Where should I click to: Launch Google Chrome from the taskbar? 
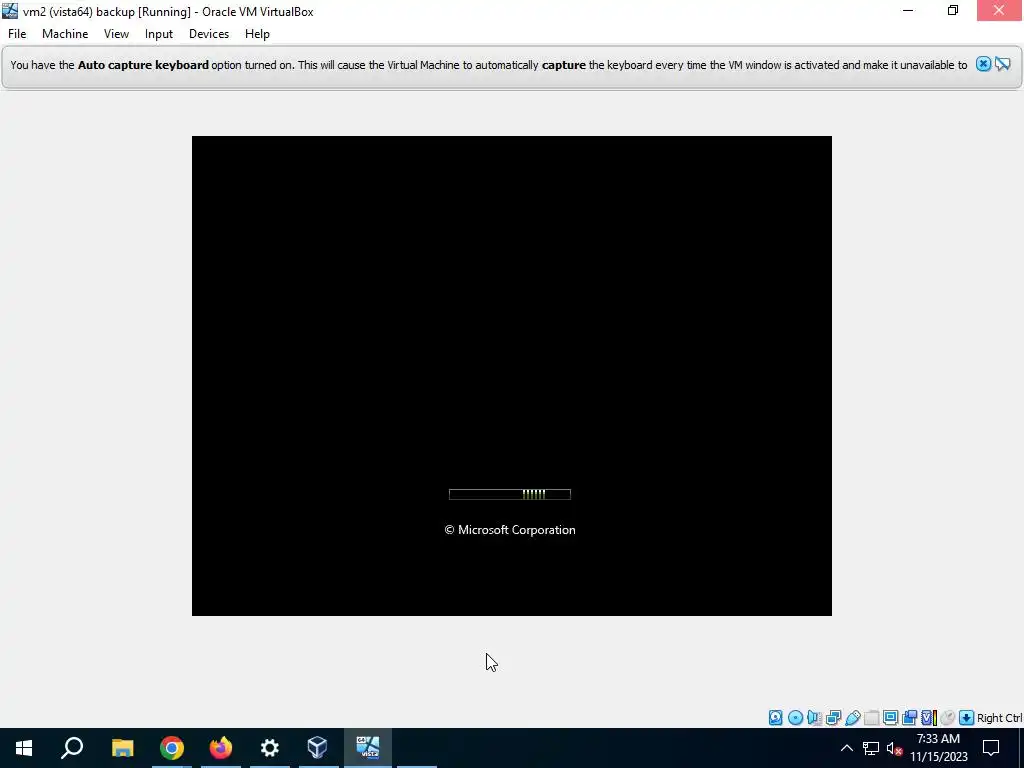tap(172, 748)
